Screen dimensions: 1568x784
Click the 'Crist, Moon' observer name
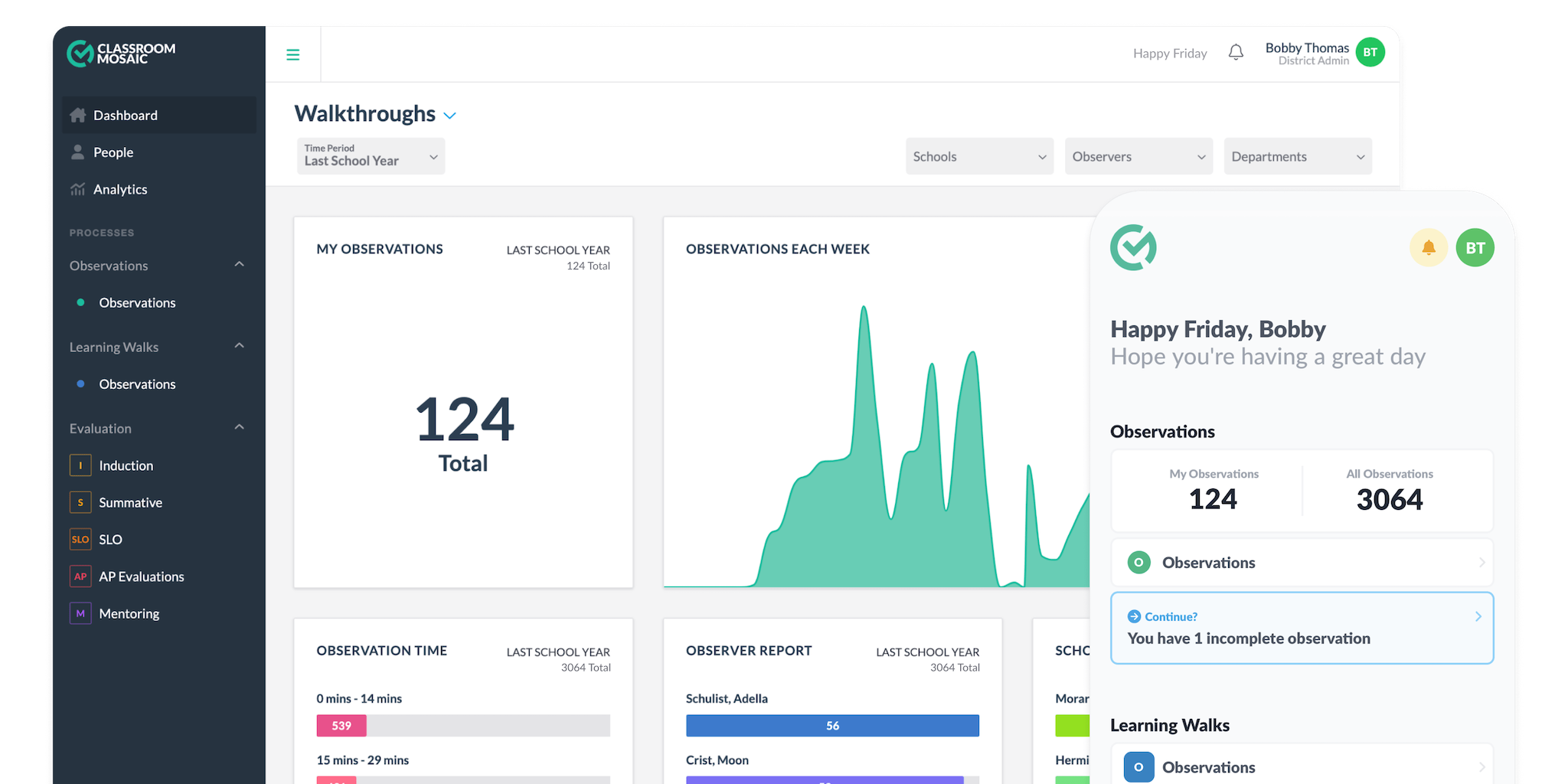717,760
